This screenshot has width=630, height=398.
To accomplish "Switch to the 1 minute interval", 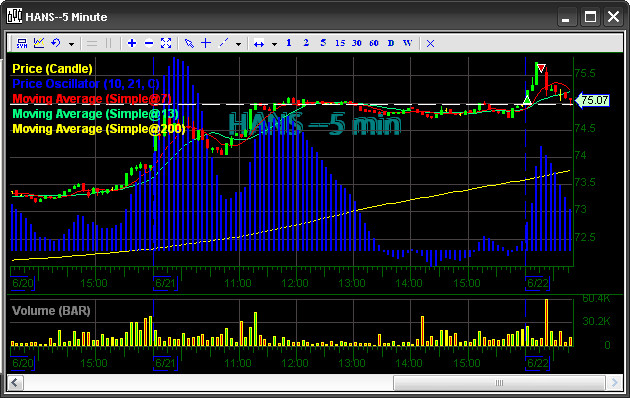I will (x=289, y=43).
